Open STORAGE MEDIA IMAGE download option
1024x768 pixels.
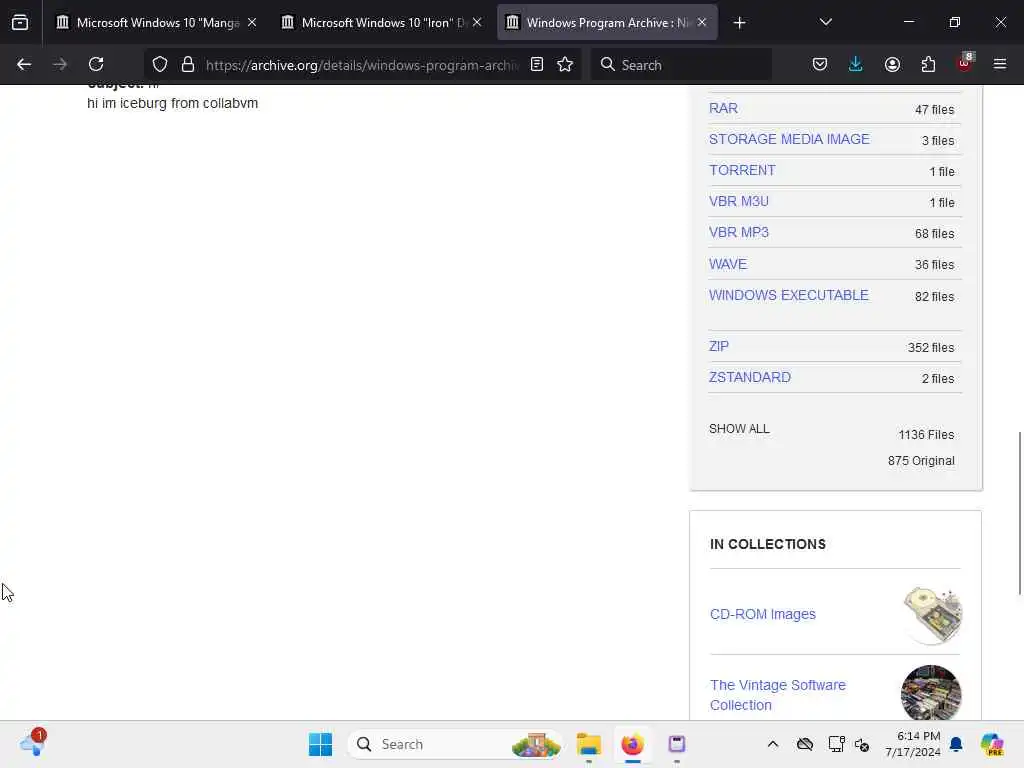tap(789, 139)
